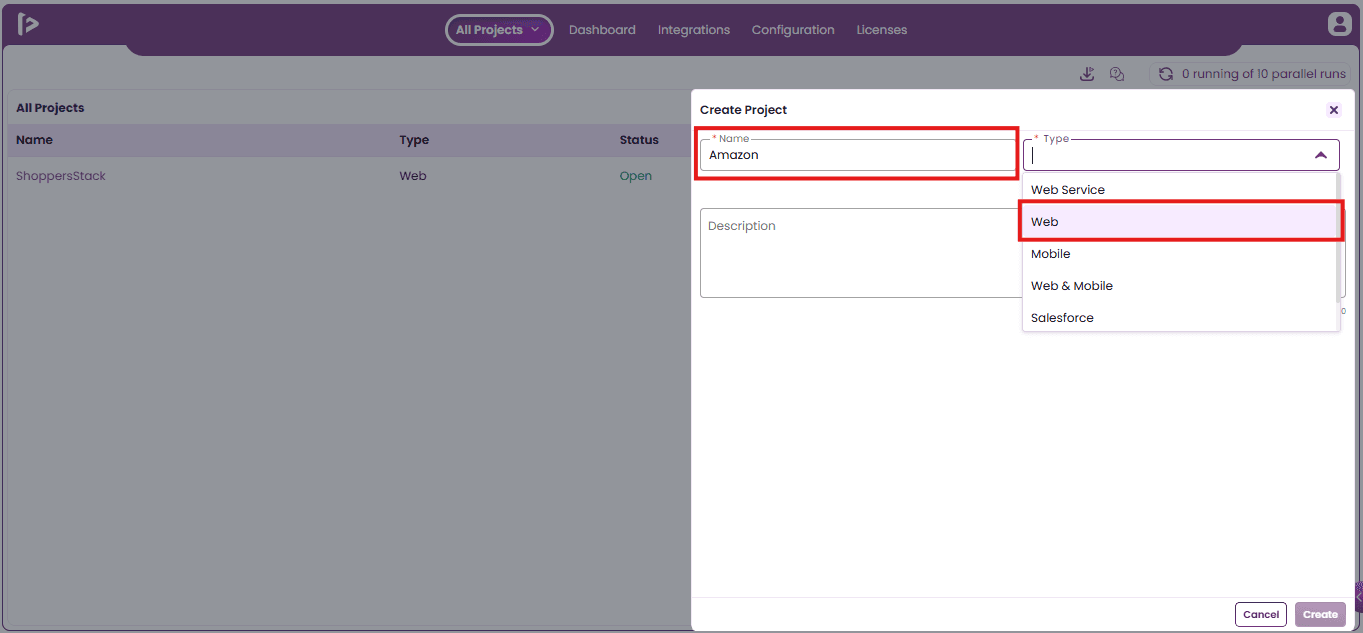Choose Salesforce as the project type
1363x633 pixels.
[1180, 318]
